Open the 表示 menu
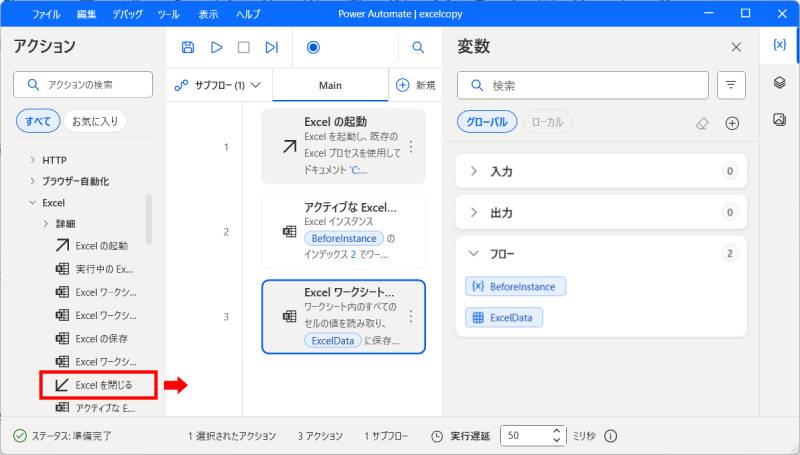Image resolution: width=800 pixels, height=455 pixels. pyautogui.click(x=208, y=14)
